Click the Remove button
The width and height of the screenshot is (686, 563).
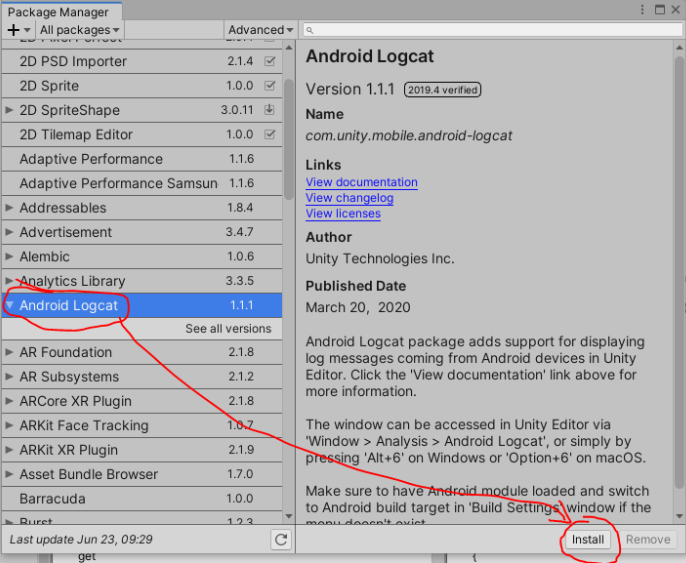[x=648, y=539]
